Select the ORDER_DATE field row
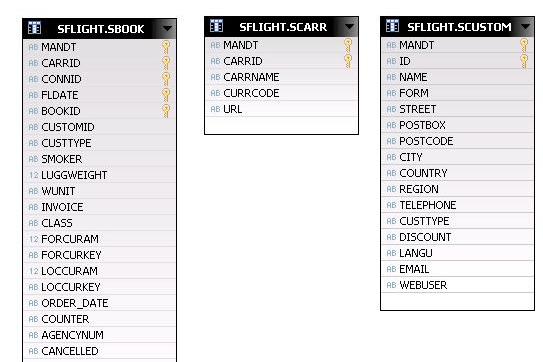 [99, 303]
